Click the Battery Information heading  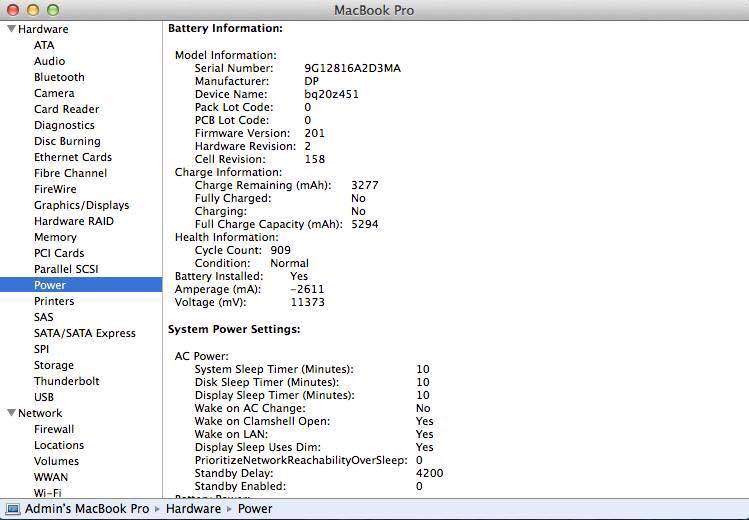(x=225, y=28)
